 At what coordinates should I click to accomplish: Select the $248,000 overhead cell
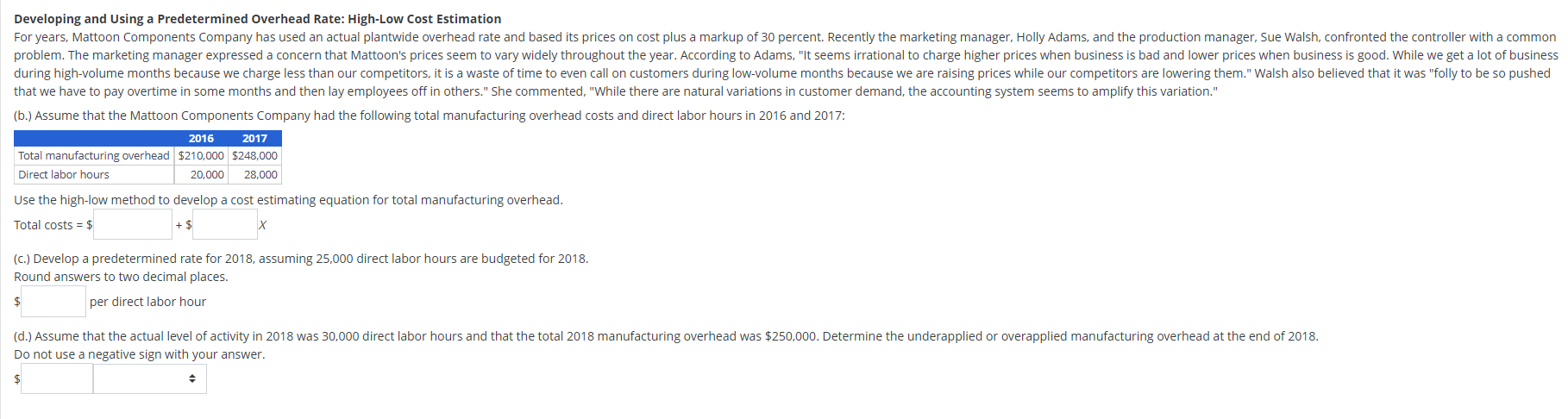point(254,156)
